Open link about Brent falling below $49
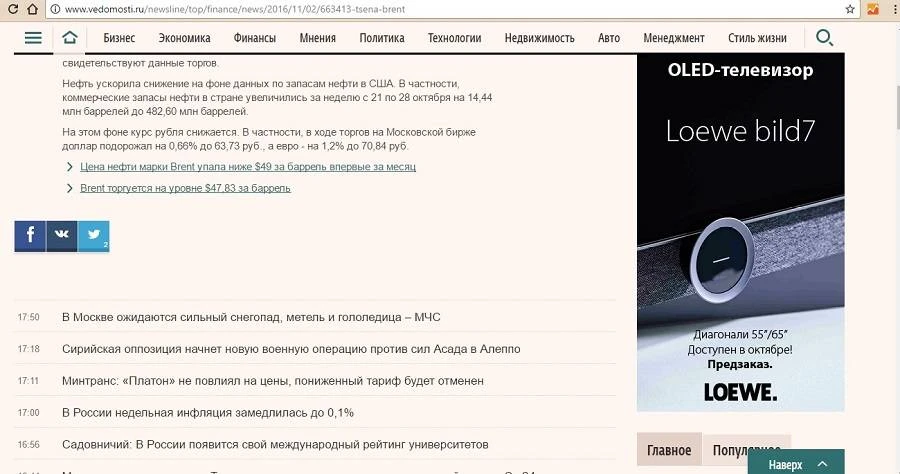The height and width of the screenshot is (474, 900). (x=248, y=166)
